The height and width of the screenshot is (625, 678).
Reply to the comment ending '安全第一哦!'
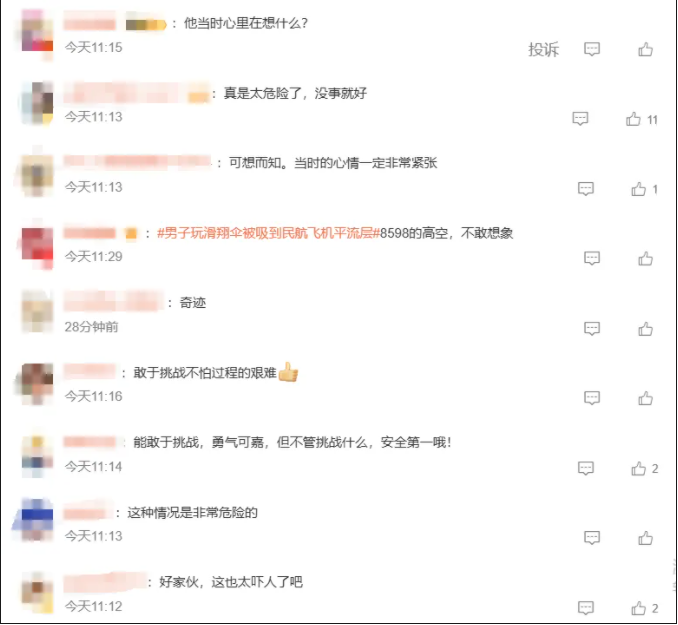click(585, 468)
